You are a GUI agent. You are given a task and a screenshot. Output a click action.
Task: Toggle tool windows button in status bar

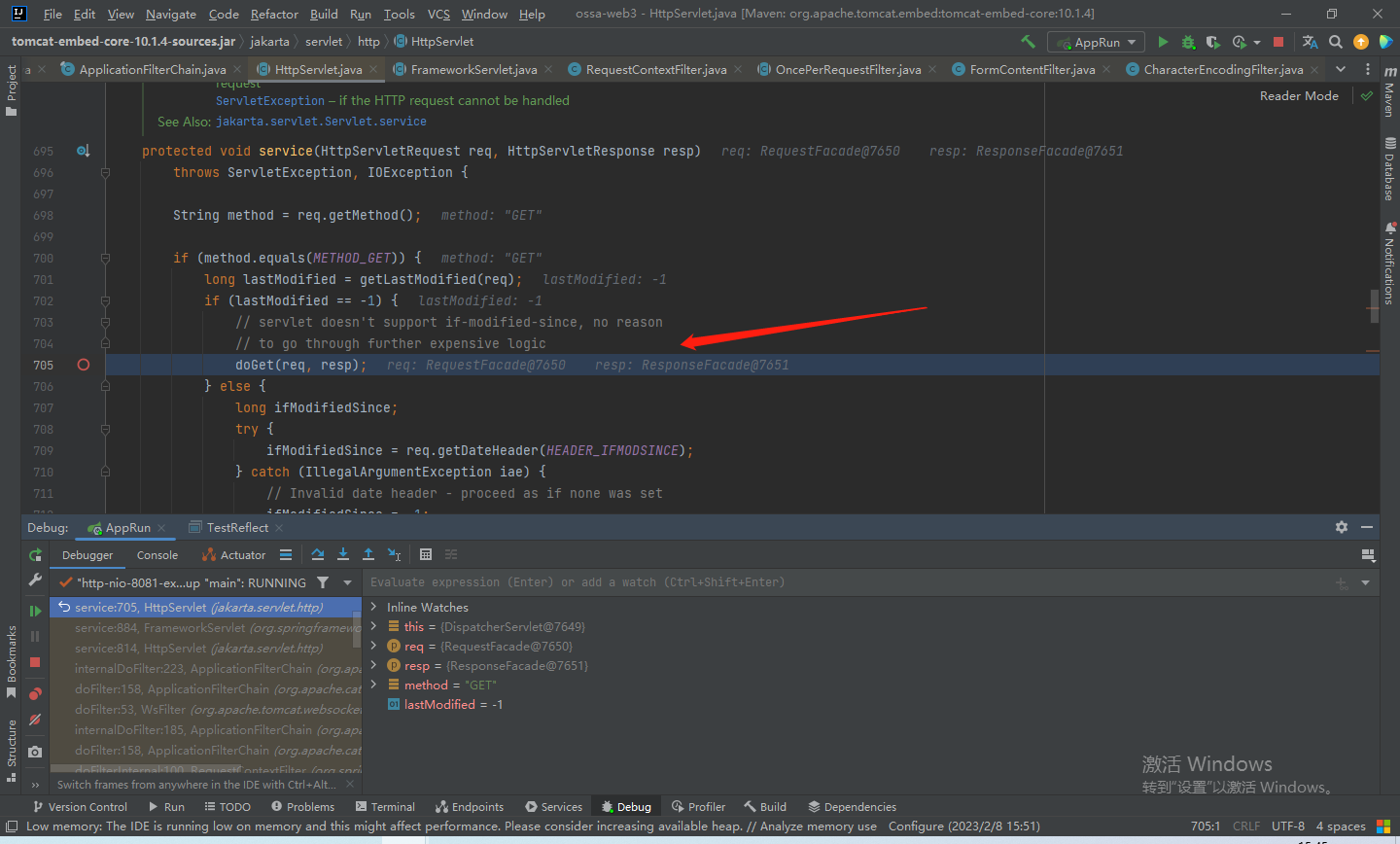point(11,826)
